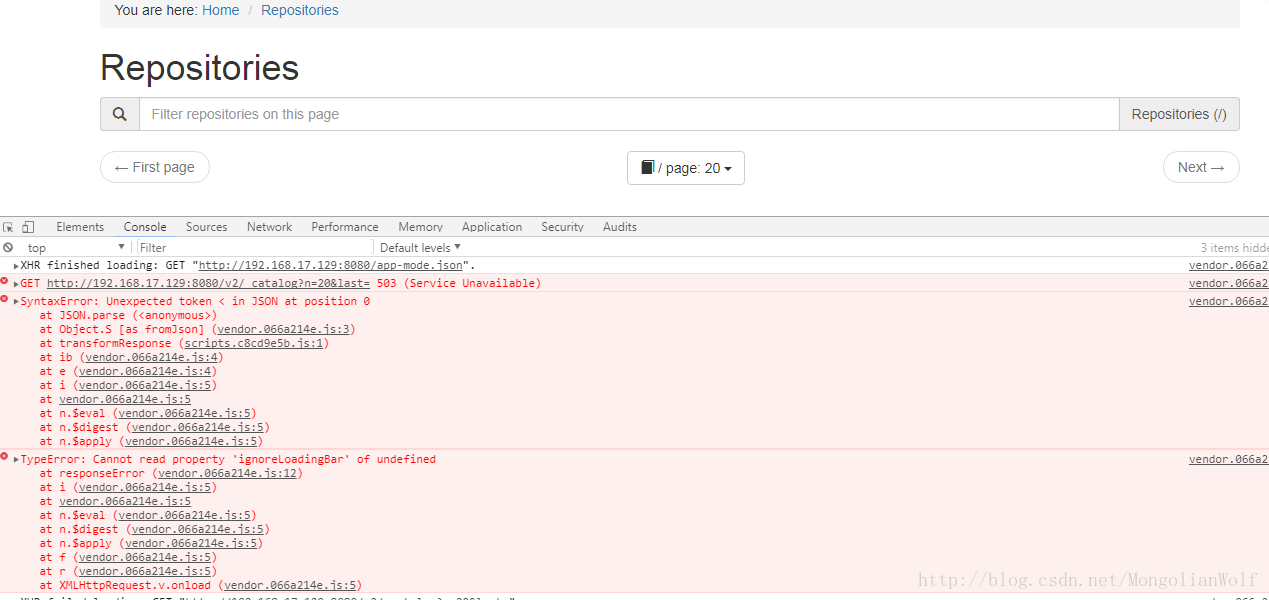The image size is (1269, 600).
Task: Switch to the Audits tab
Action: [x=620, y=227]
